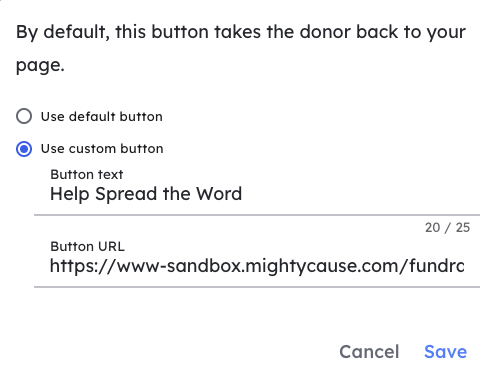Image resolution: width=494 pixels, height=385 pixels.
Task: Save the custom button settings
Action: pos(445,352)
